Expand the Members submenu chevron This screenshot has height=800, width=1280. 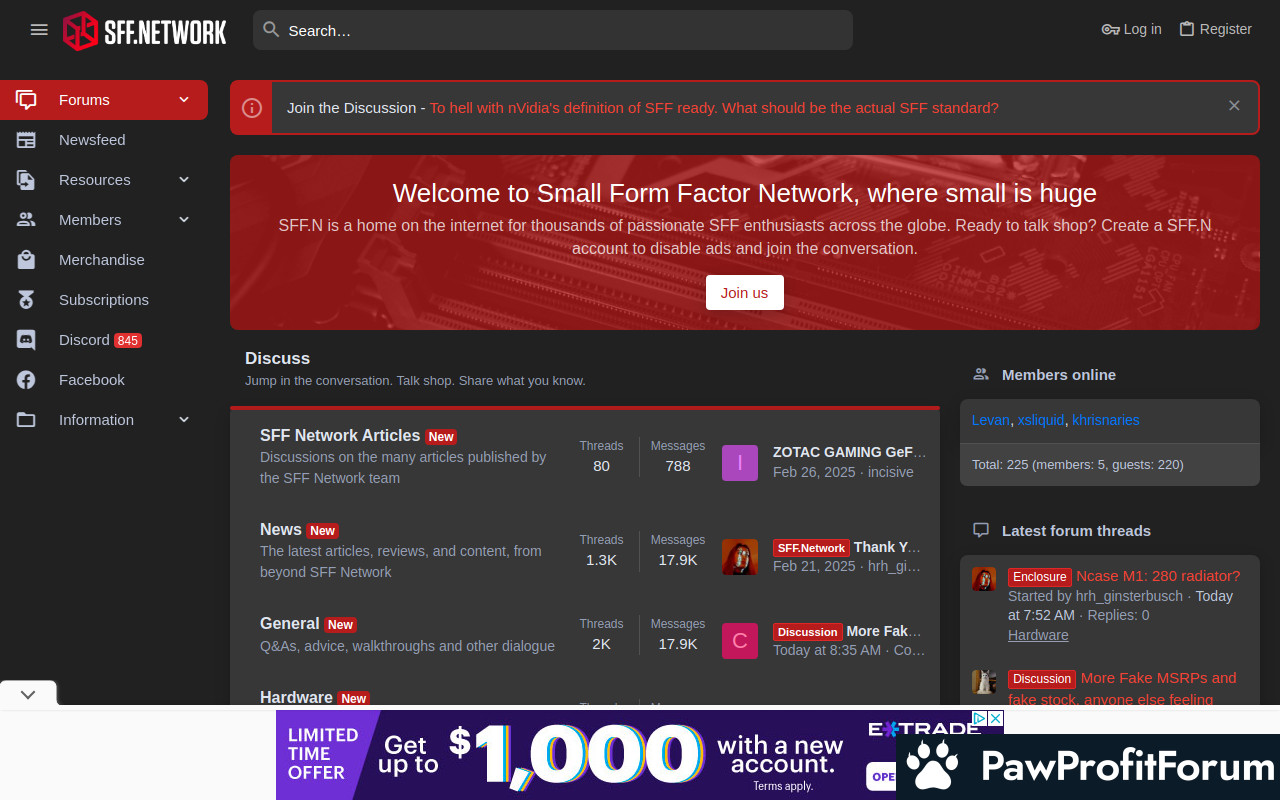184,220
